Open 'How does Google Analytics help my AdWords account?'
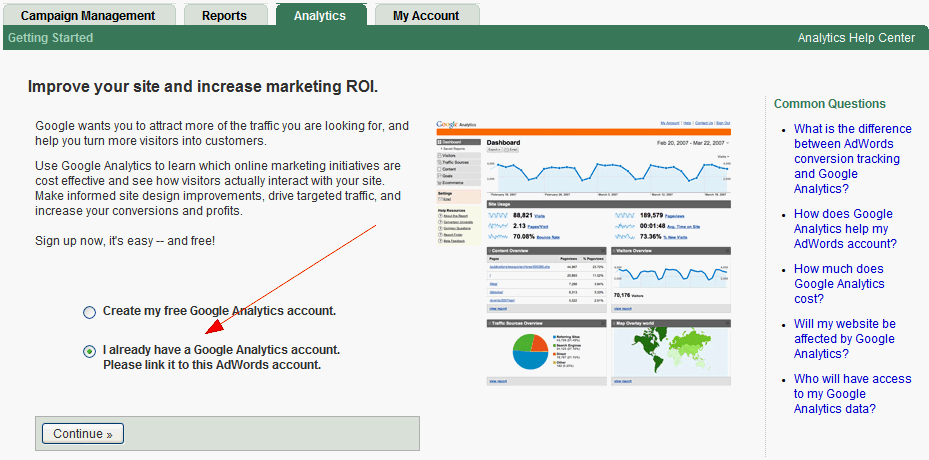 tap(845, 229)
